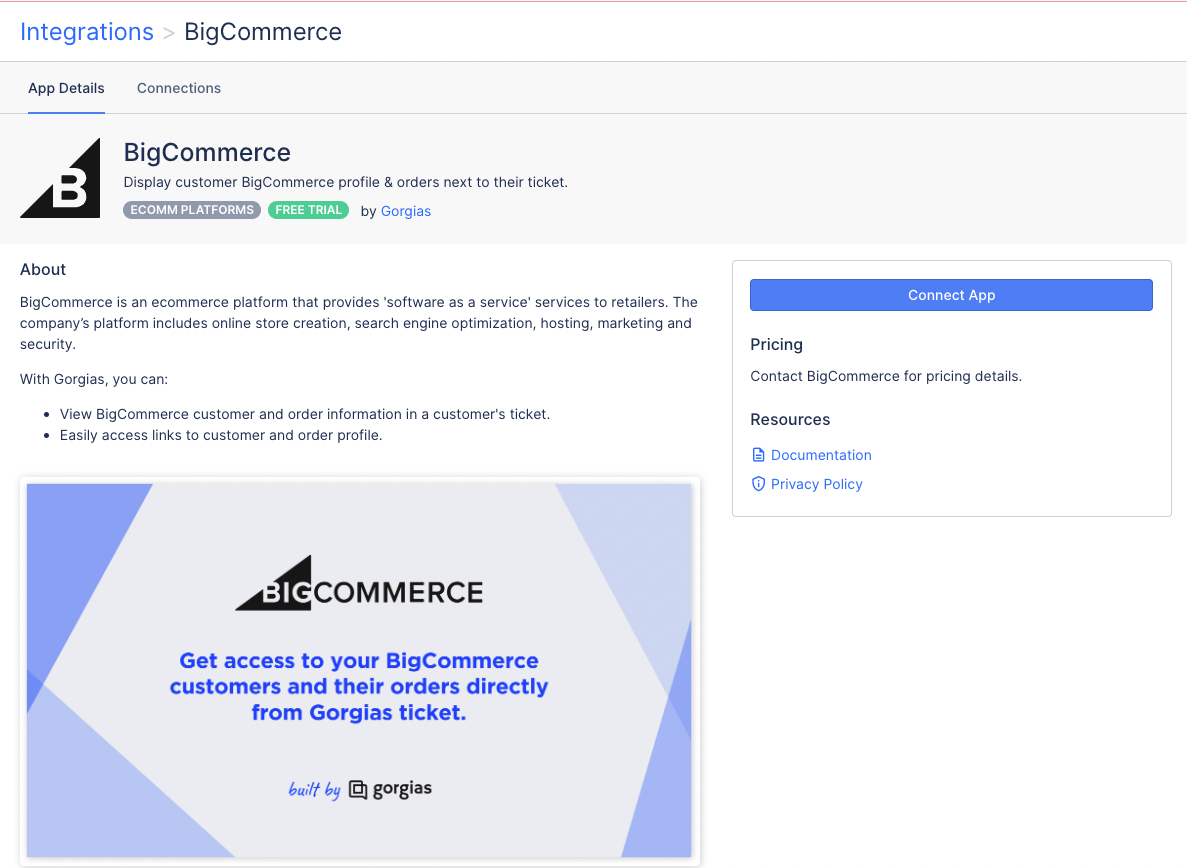
Task: Click 'Easily access links to customer' bullet
Action: point(221,435)
